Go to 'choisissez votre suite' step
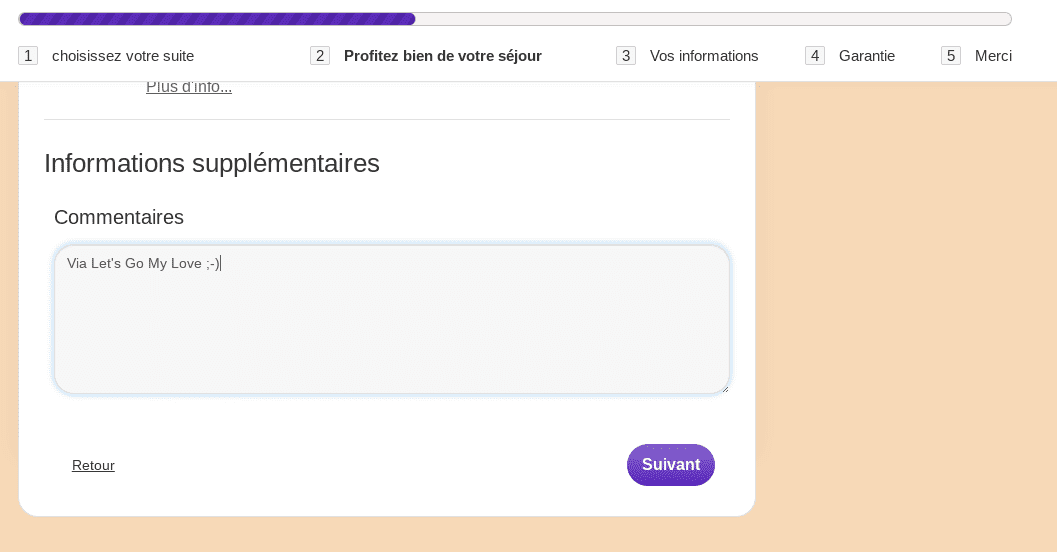Screen dimensions: 1057x552 [123, 56]
